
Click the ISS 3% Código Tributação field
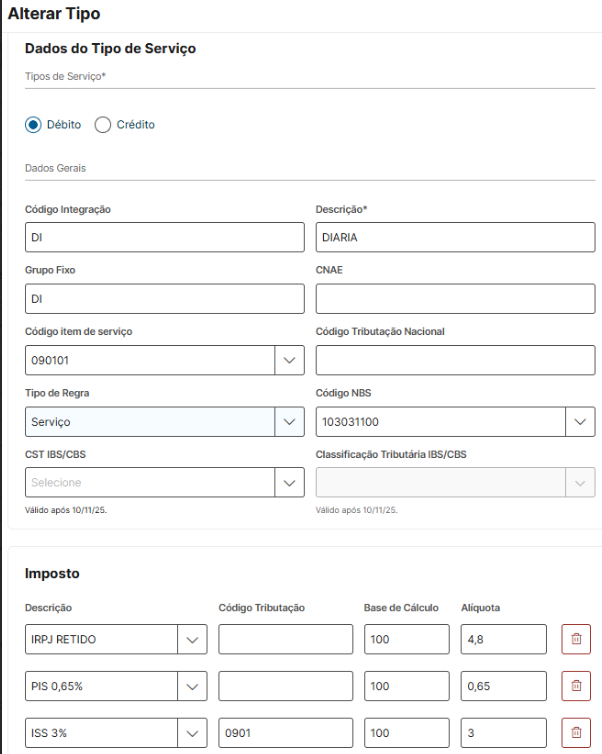click(x=285, y=733)
